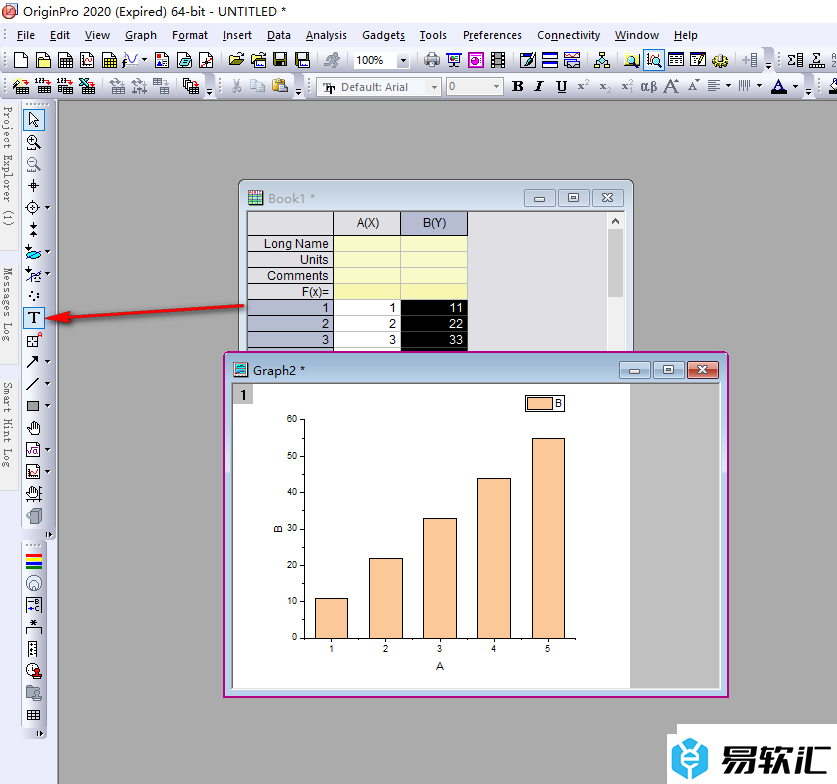
Task: Select the Pan hand tool
Action: [34, 428]
